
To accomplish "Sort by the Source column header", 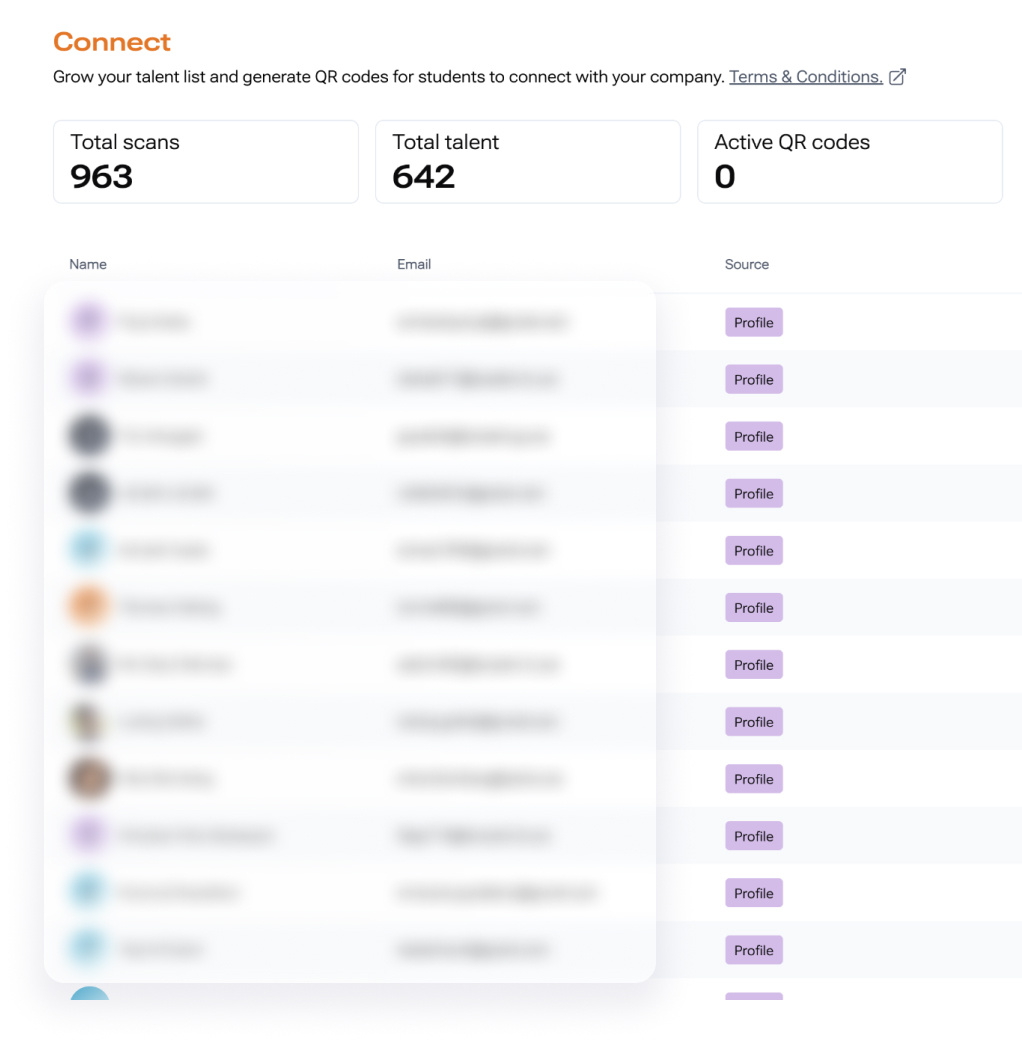I will [x=747, y=264].
